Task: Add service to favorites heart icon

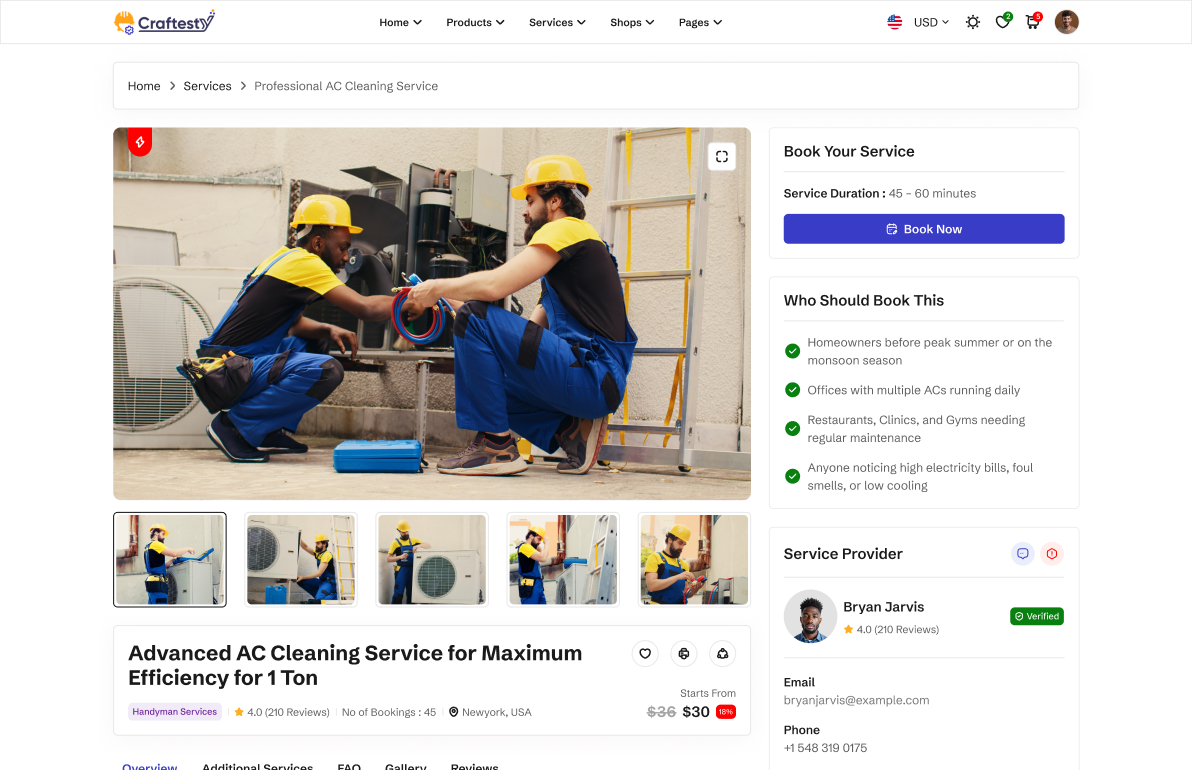Action: coord(645,653)
